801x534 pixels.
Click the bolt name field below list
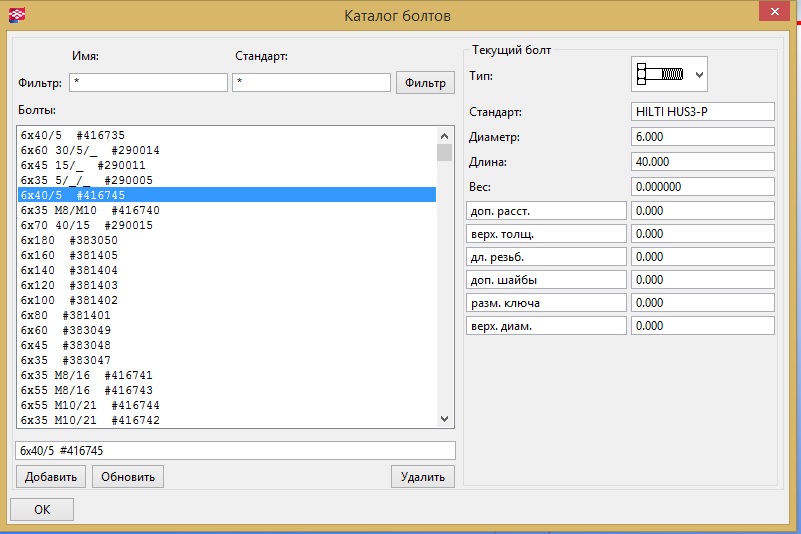tap(235, 451)
